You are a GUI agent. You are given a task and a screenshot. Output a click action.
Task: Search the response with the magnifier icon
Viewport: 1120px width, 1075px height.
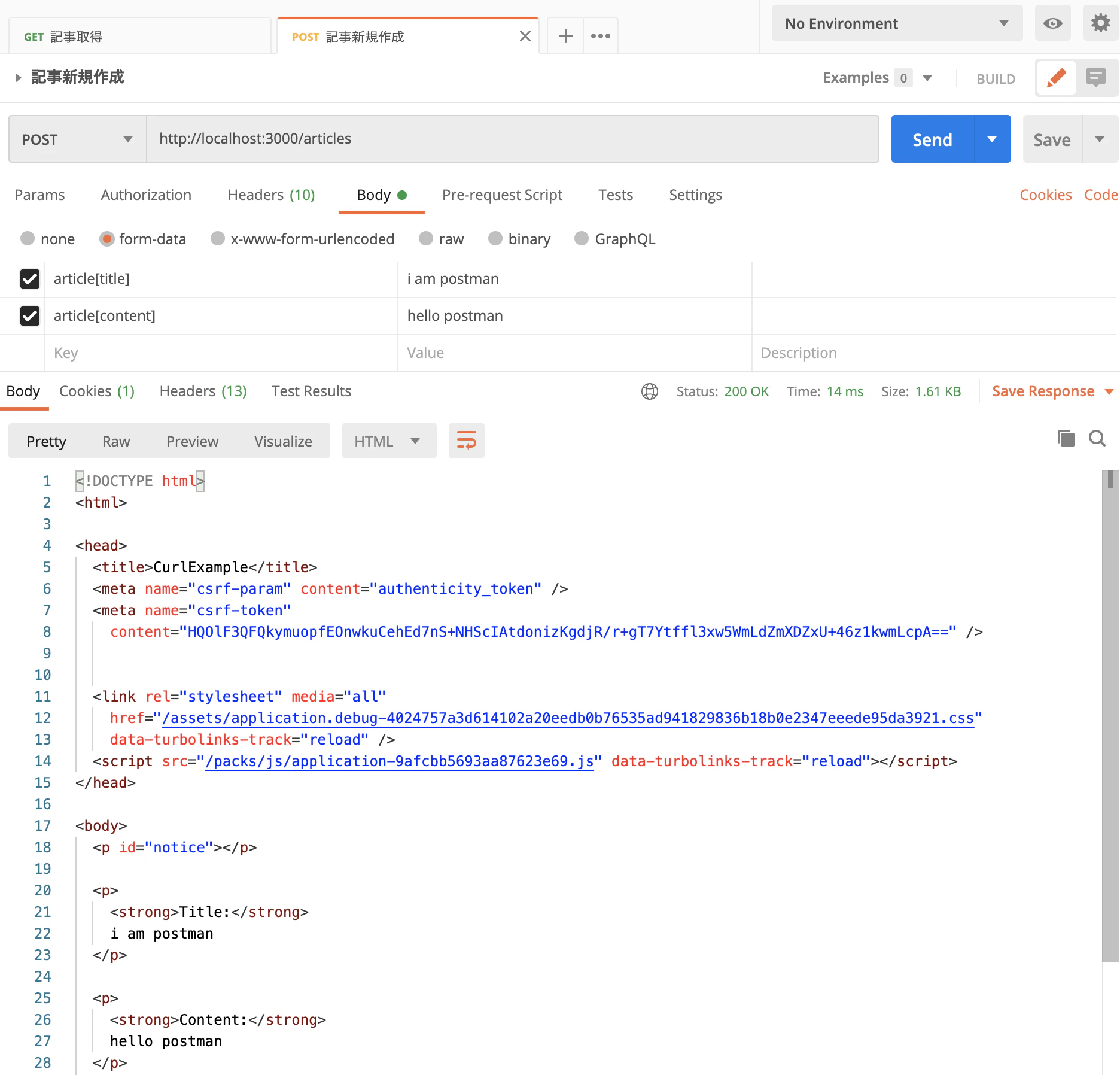[1097, 438]
